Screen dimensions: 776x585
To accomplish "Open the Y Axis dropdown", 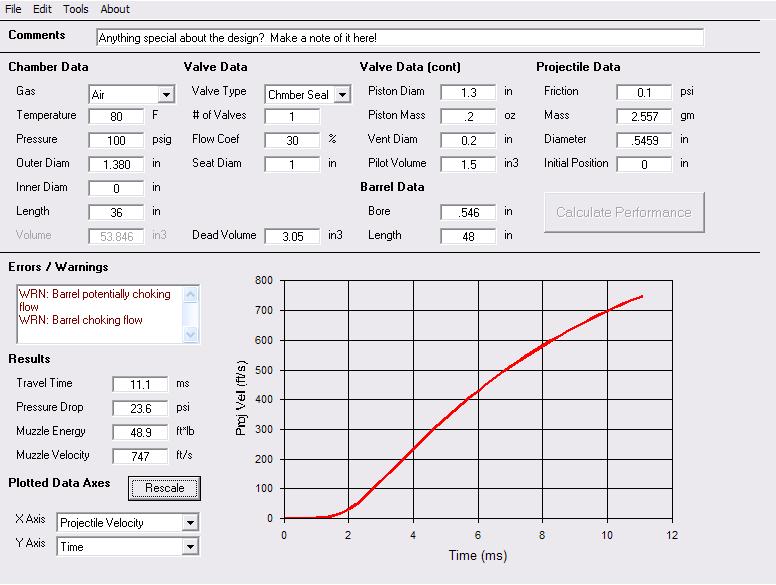I will (x=190, y=547).
